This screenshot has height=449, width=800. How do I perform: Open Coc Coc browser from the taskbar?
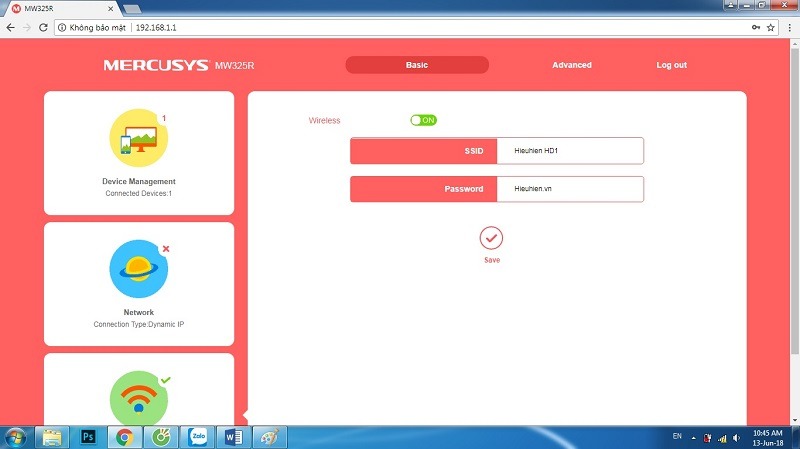click(x=161, y=437)
